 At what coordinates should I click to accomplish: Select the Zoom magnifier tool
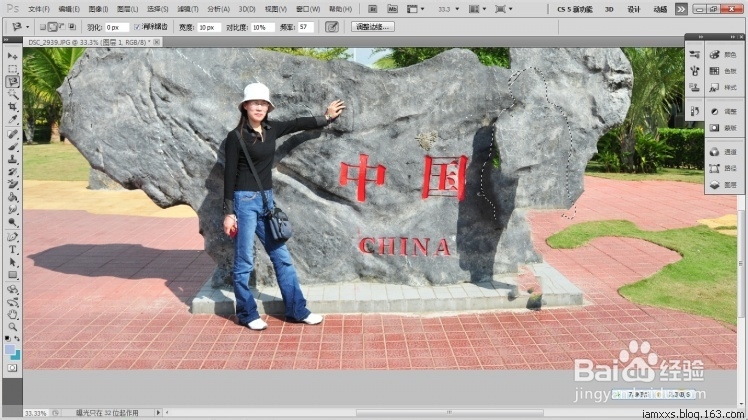click(12, 327)
